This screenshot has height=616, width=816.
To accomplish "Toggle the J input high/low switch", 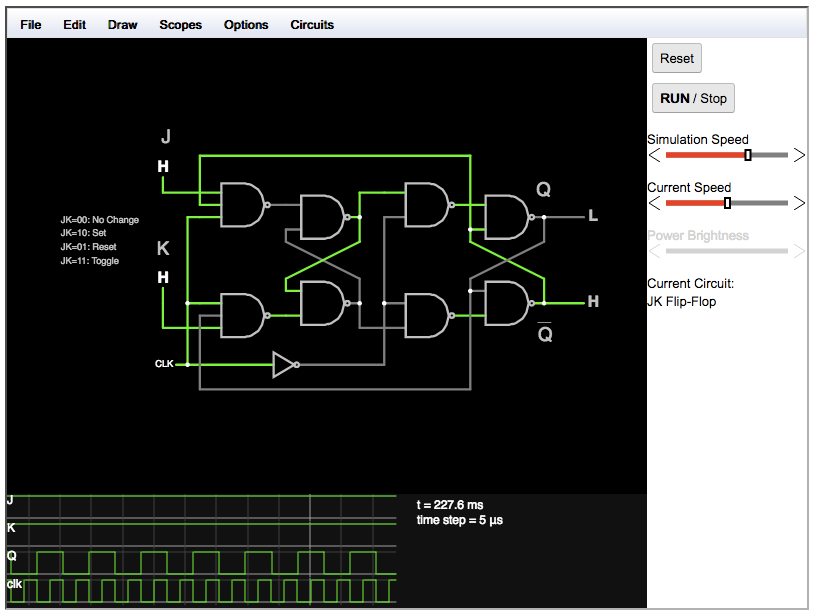I will pyautogui.click(x=163, y=166).
